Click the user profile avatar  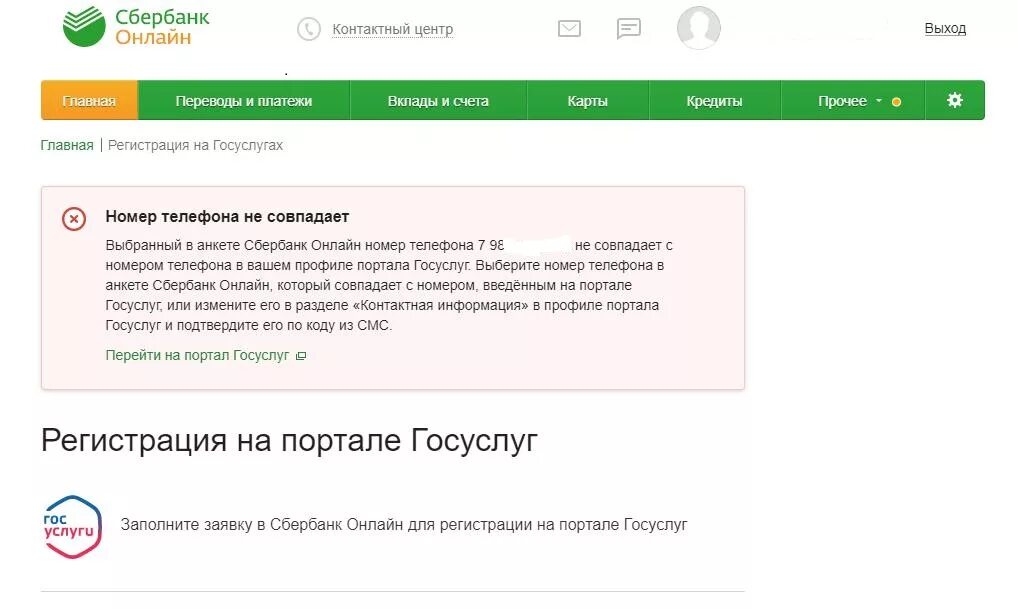(699, 28)
